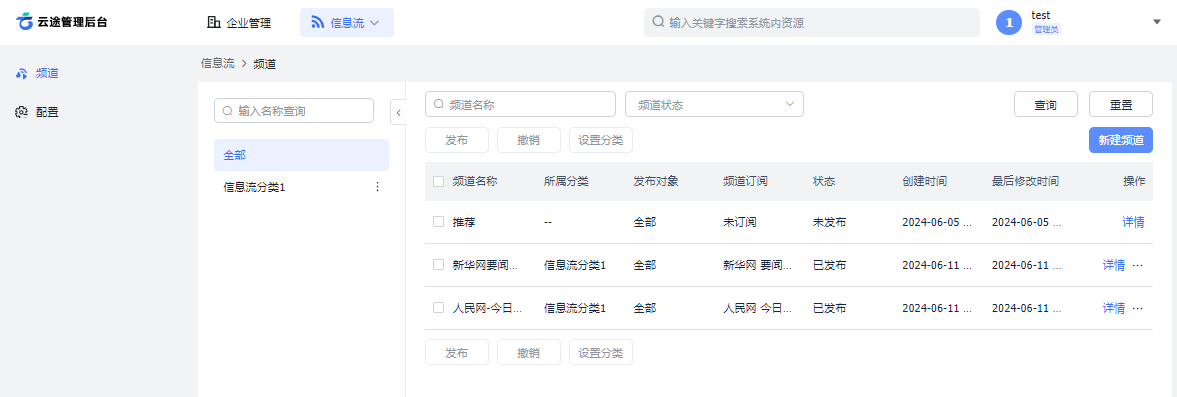Expand the 信息流 top menu dropdown
This screenshot has height=397, width=1177.
[x=375, y=23]
